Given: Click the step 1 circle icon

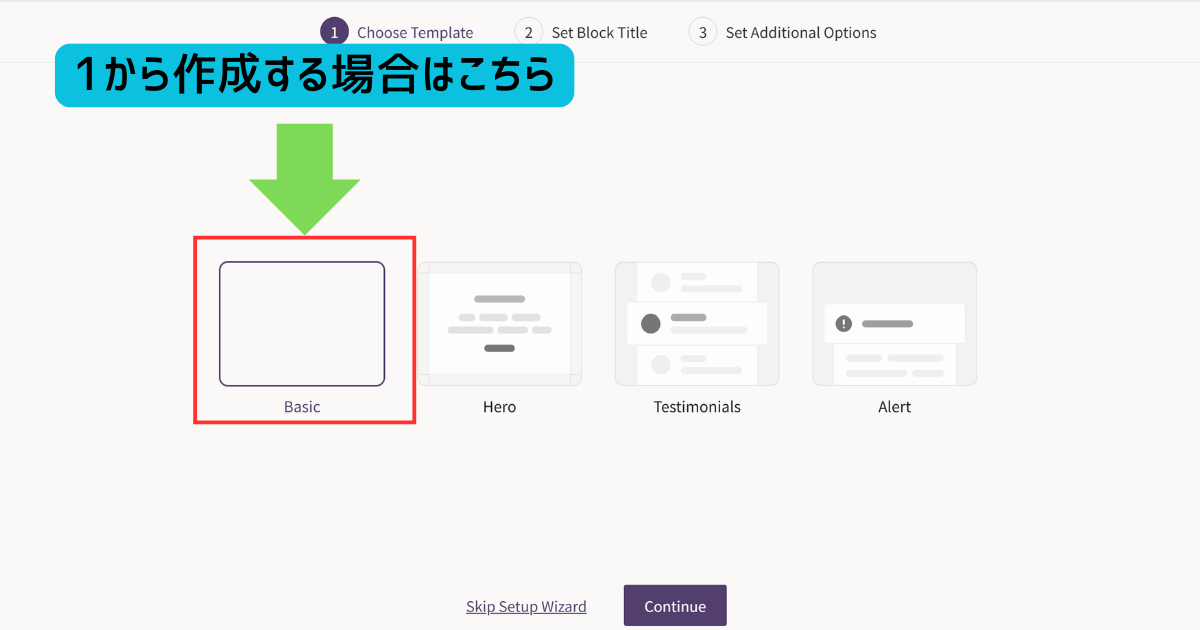Looking at the screenshot, I should (x=334, y=32).
